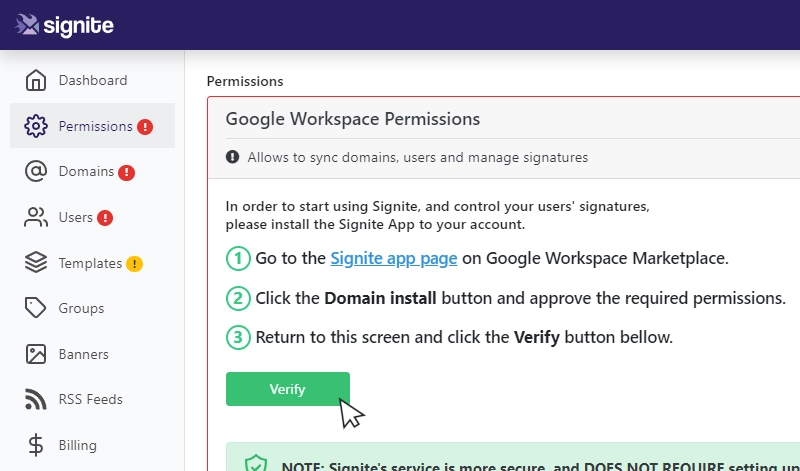Viewport: 800px width, 471px height.
Task: Click the 'Permissions' breadcrumb title text
Action: click(245, 81)
